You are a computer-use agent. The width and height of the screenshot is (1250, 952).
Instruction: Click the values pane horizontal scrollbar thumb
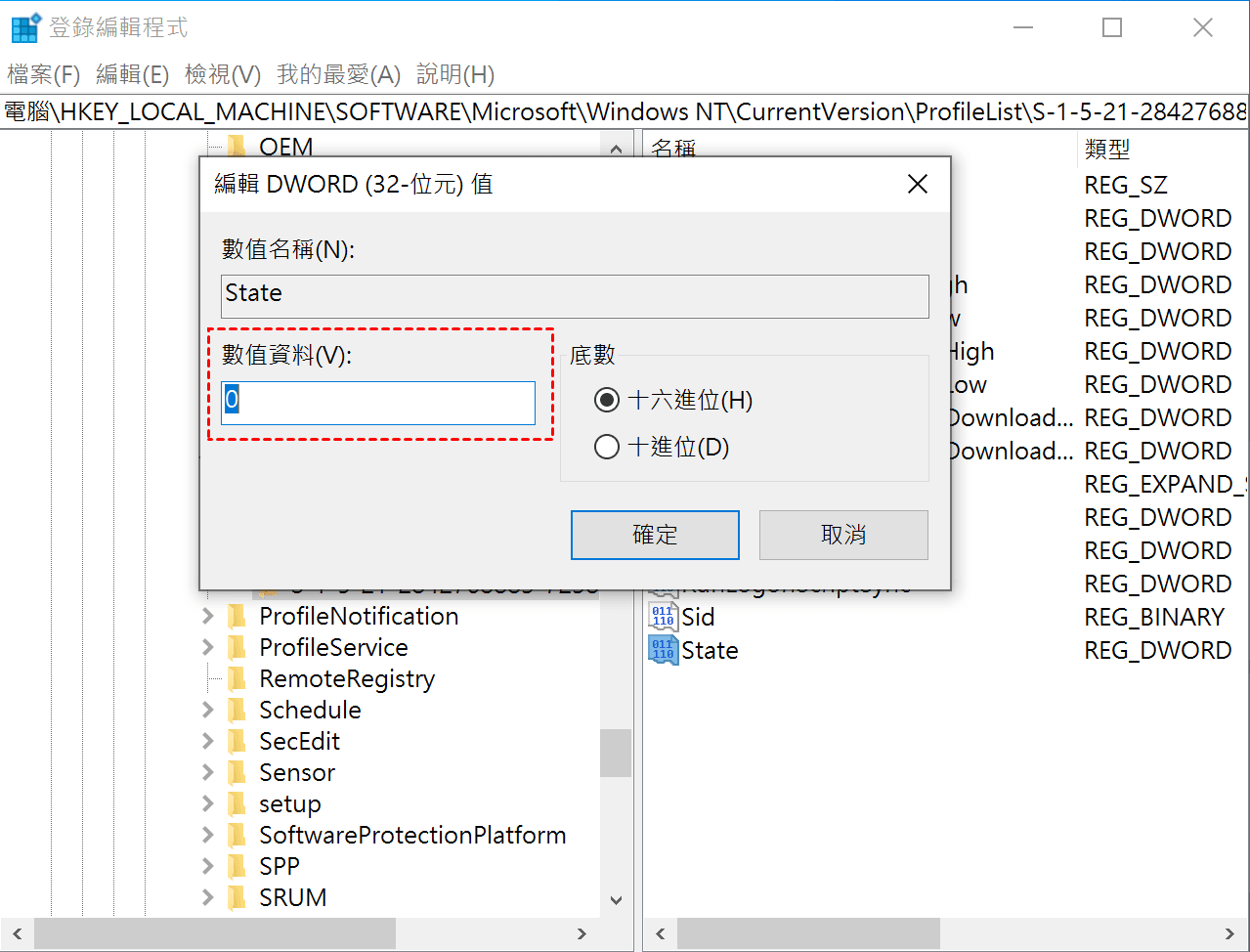point(808,933)
